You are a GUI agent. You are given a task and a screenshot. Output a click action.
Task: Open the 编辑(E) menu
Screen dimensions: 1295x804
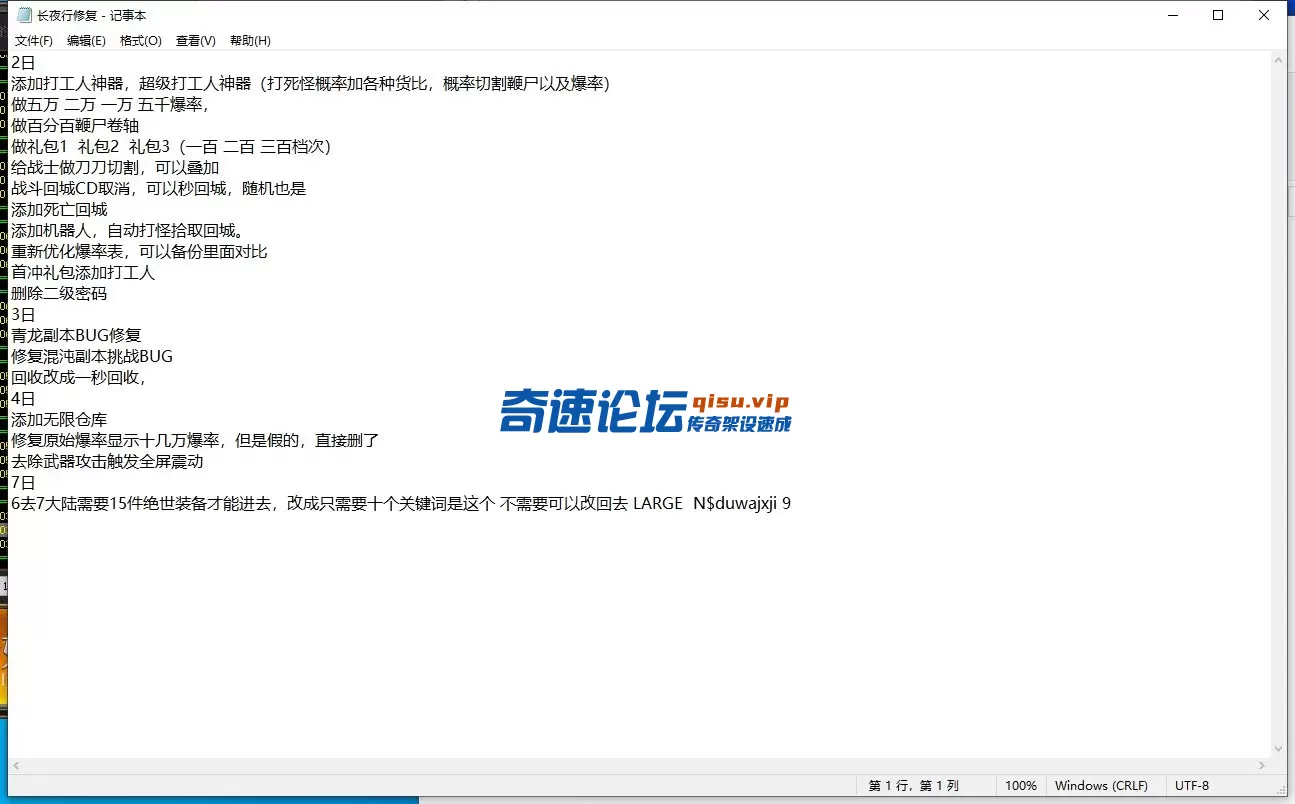[86, 41]
